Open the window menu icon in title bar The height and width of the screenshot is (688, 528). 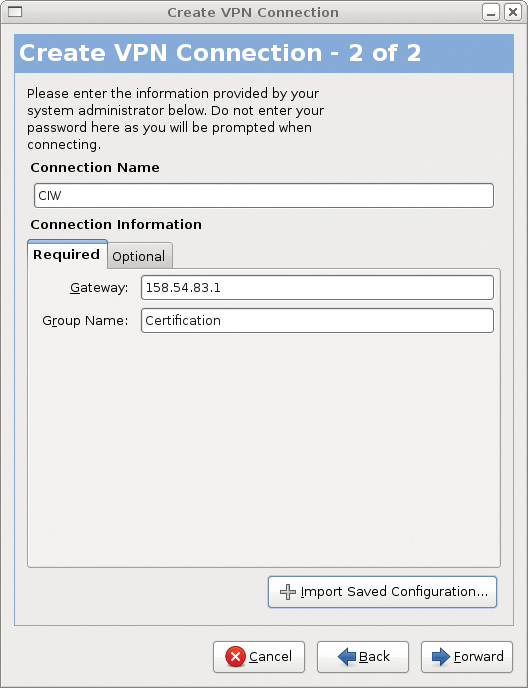(x=15, y=12)
